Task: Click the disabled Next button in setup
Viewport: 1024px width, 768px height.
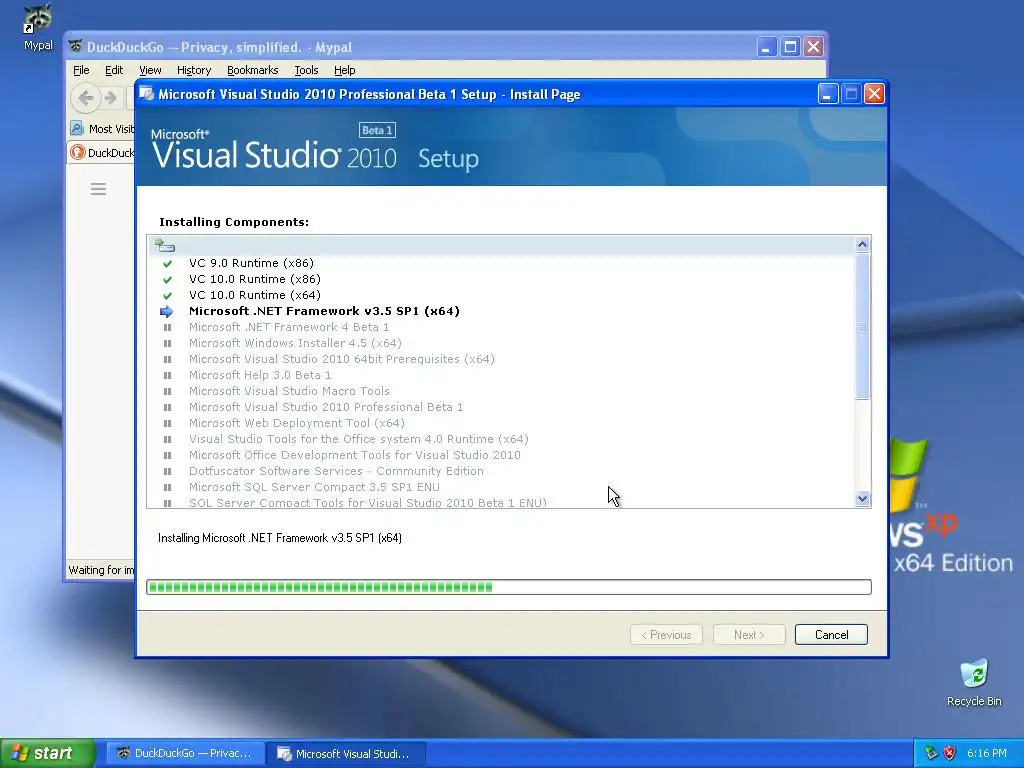Action: coord(749,635)
